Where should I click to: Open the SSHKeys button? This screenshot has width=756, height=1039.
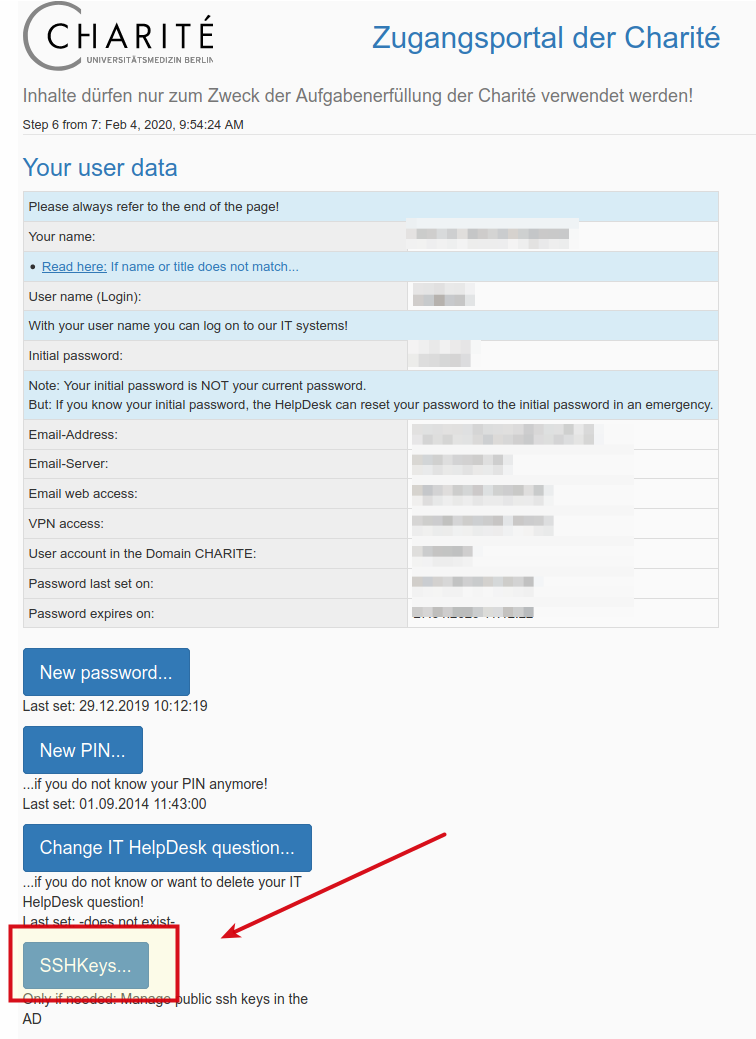86,965
